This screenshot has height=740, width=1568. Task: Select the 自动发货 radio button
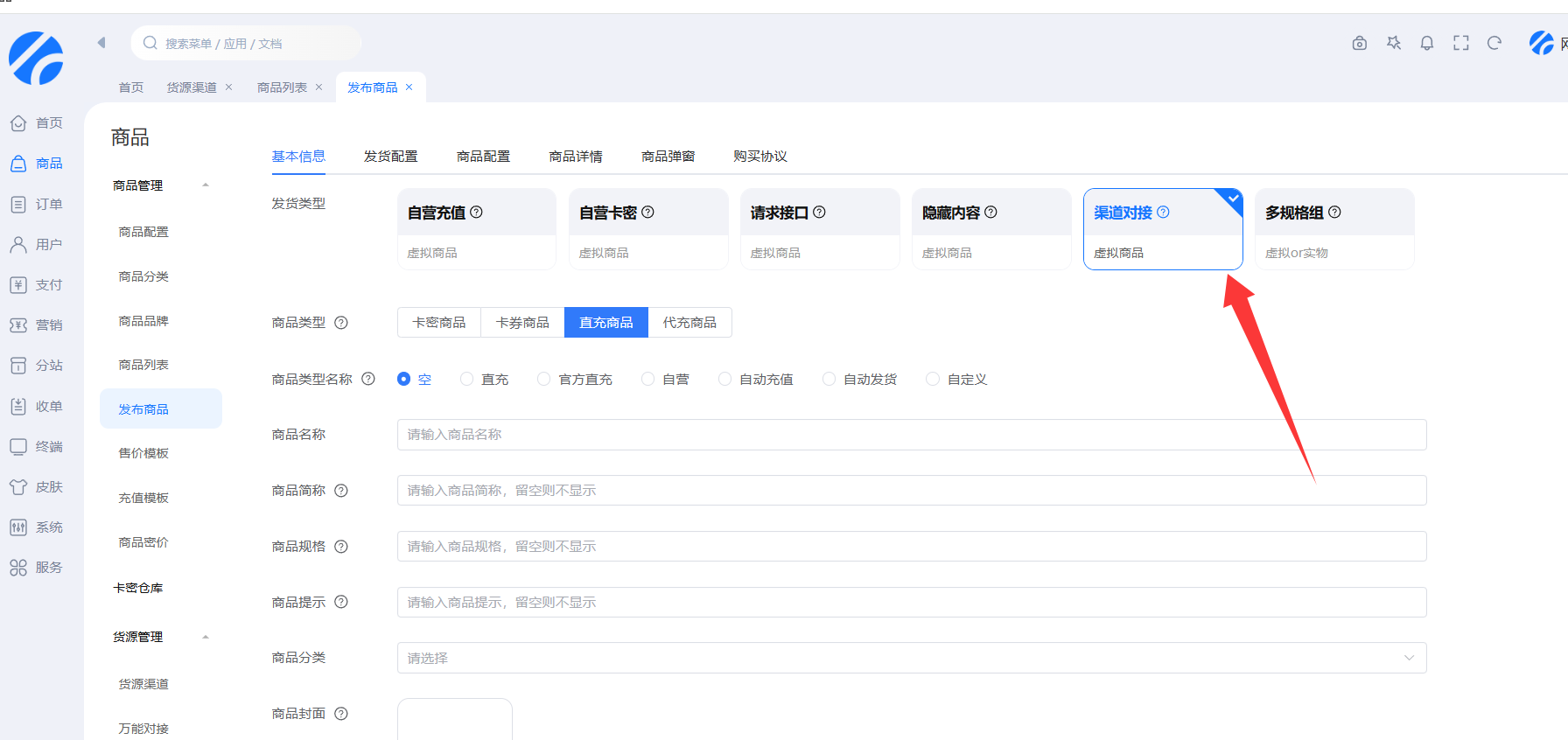(x=829, y=379)
